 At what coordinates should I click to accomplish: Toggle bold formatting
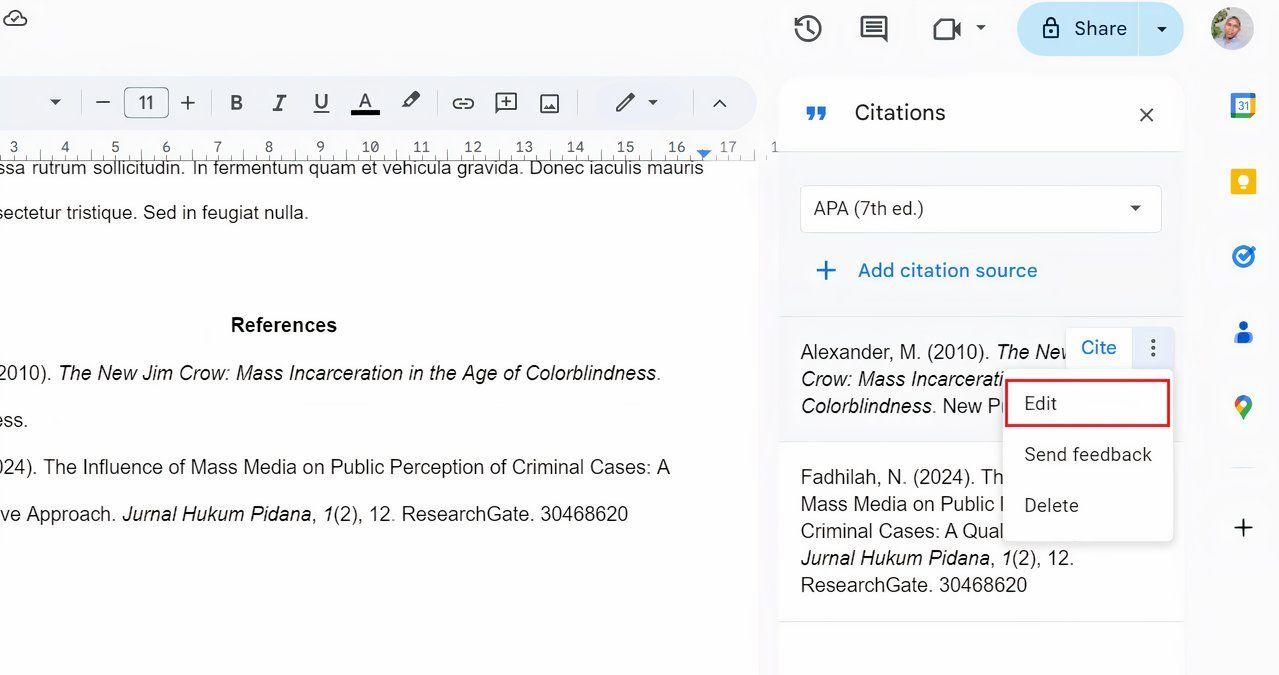coord(236,102)
